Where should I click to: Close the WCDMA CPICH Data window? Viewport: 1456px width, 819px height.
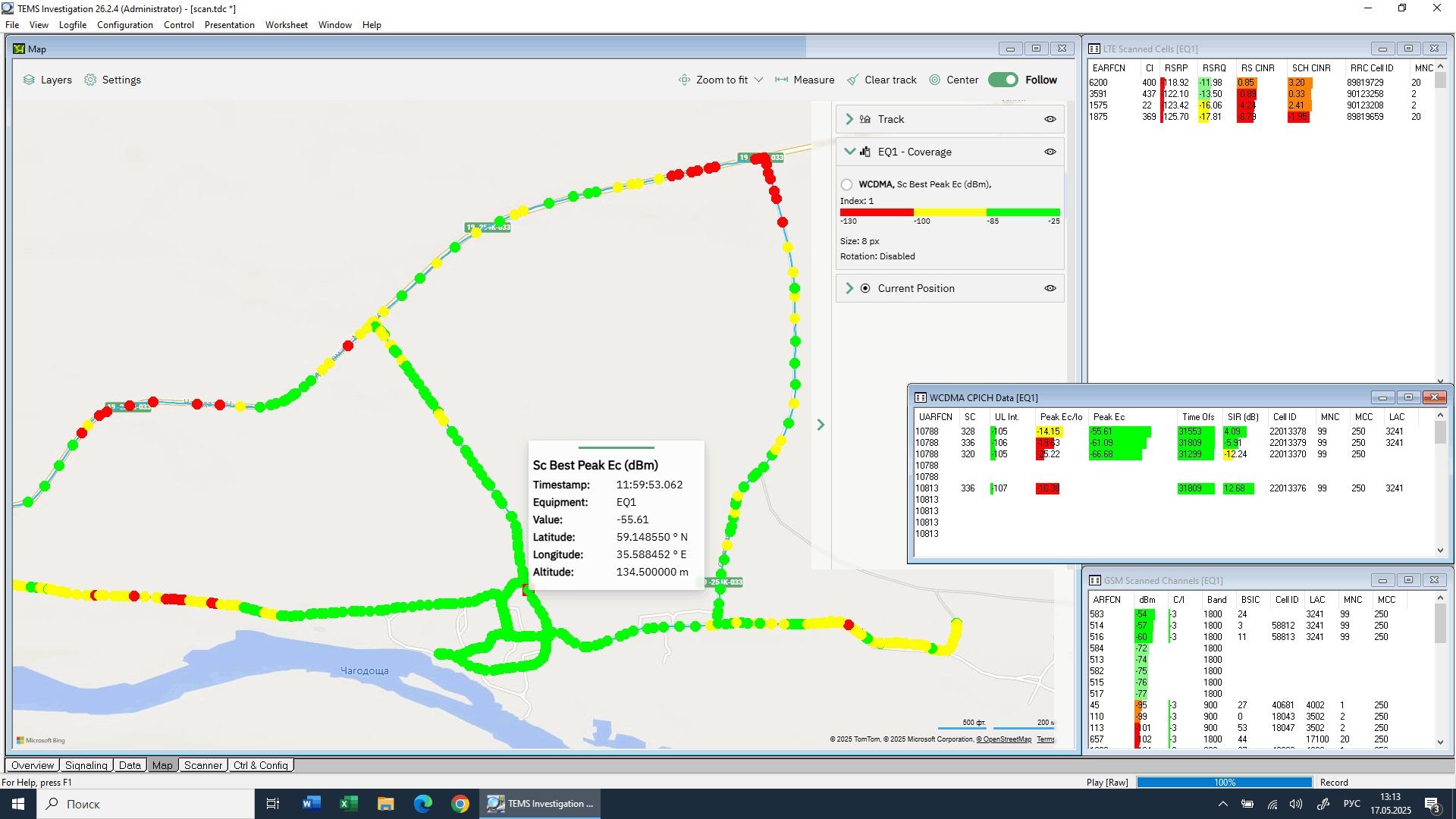point(1434,397)
